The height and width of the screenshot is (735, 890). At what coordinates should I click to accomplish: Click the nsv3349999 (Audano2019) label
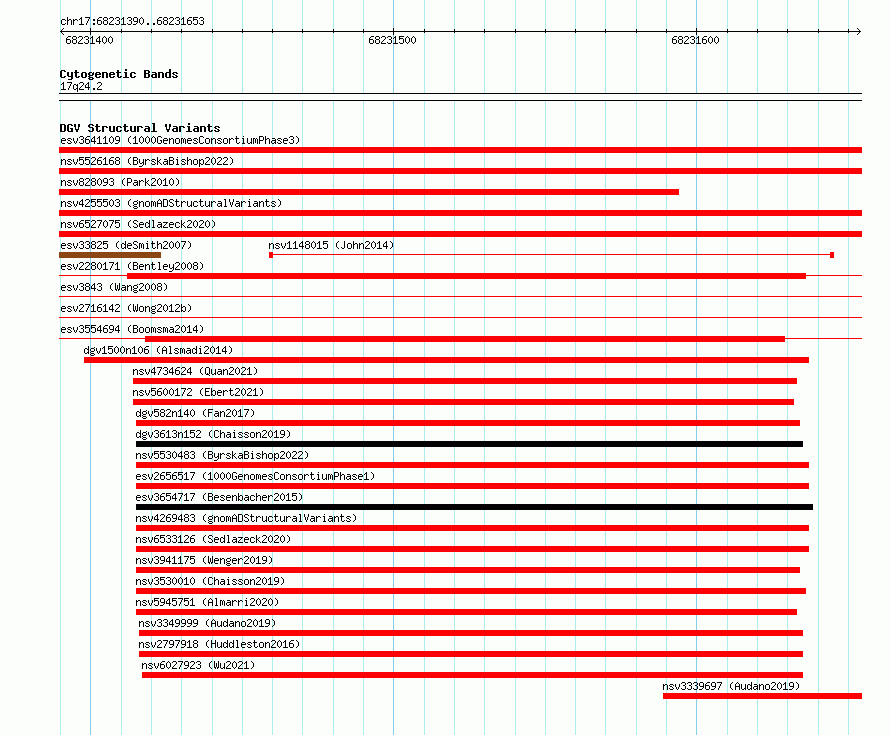(207, 623)
